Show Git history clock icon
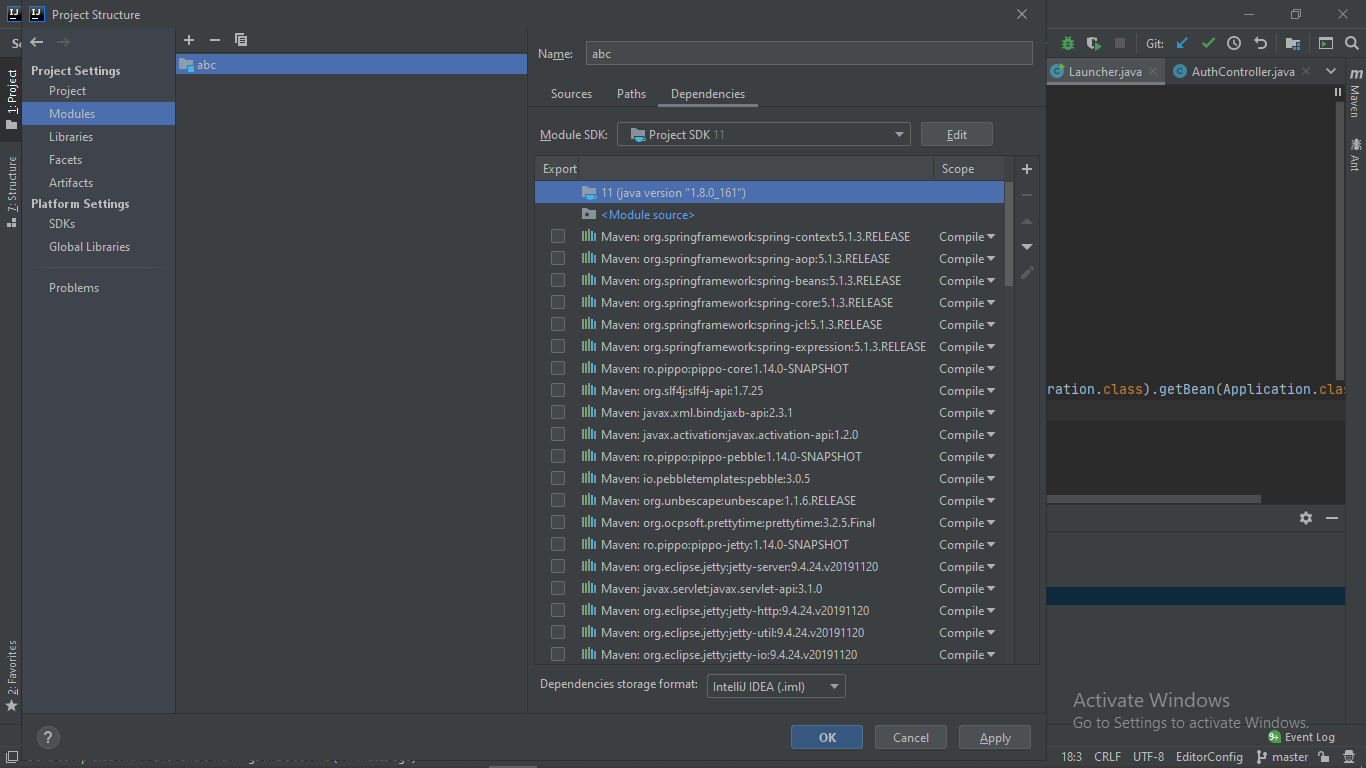The image size is (1366, 768). [1234, 43]
